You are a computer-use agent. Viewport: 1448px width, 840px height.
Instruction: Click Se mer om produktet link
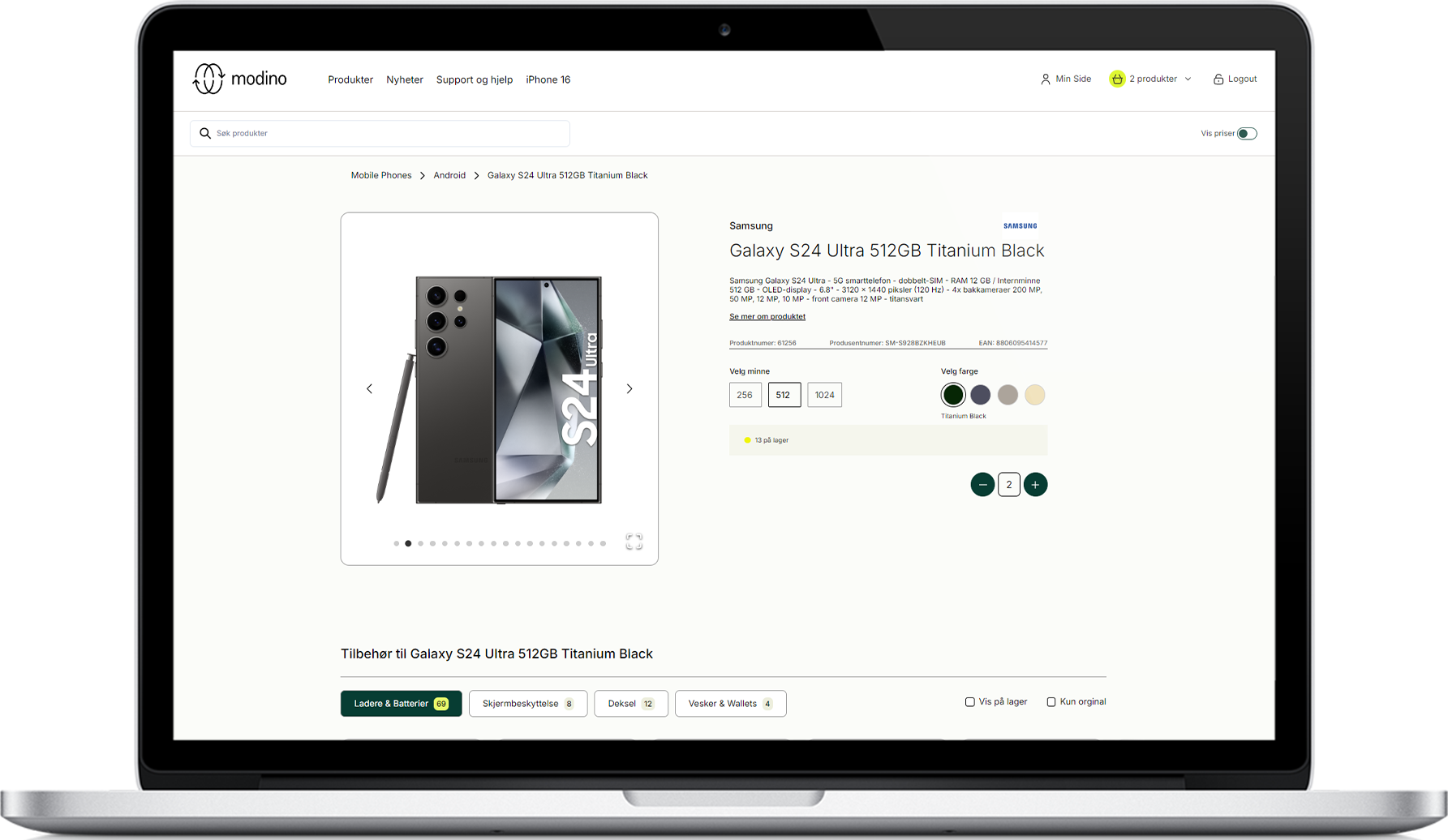[767, 317]
